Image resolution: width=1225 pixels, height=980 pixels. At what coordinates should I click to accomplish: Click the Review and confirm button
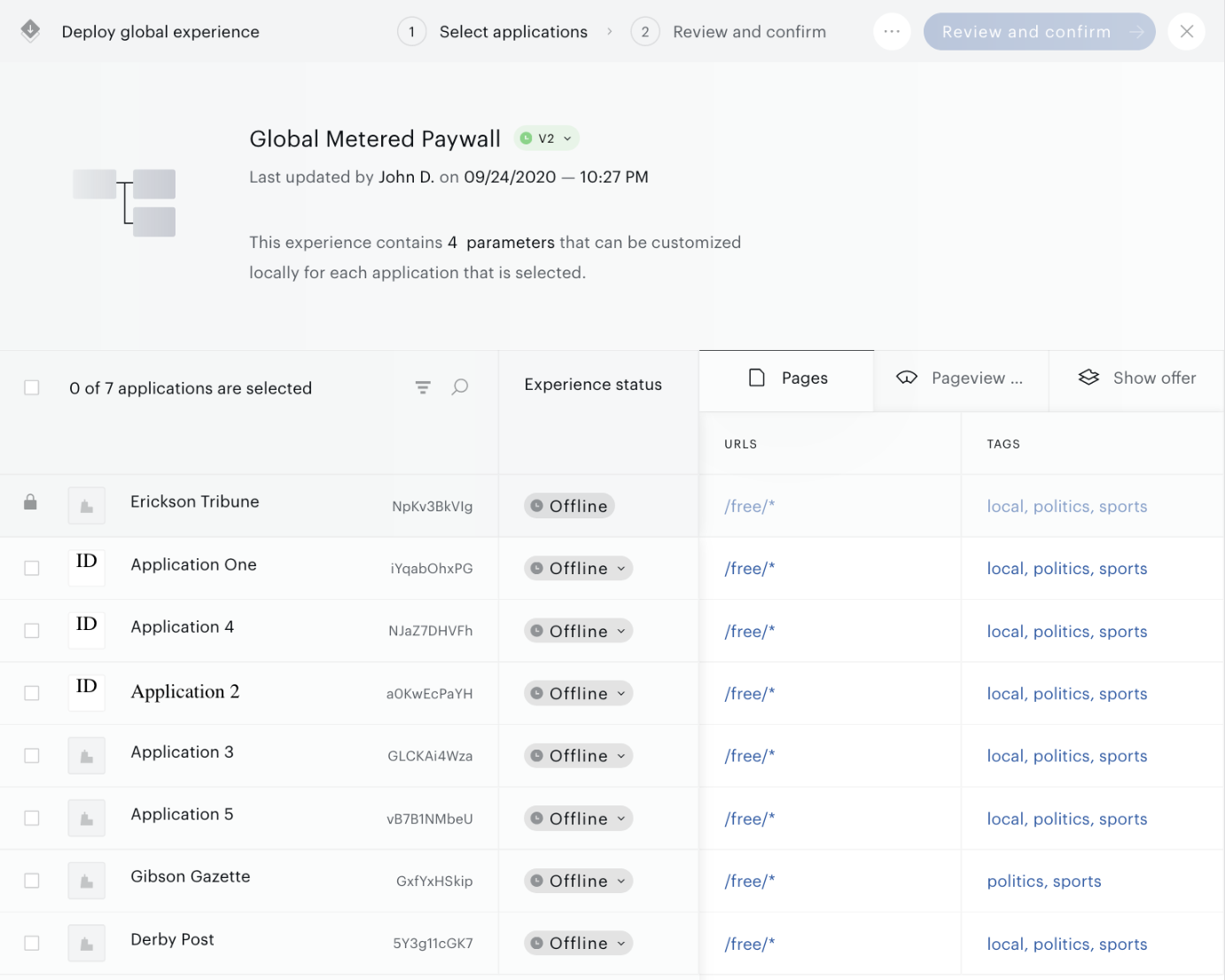(1040, 32)
